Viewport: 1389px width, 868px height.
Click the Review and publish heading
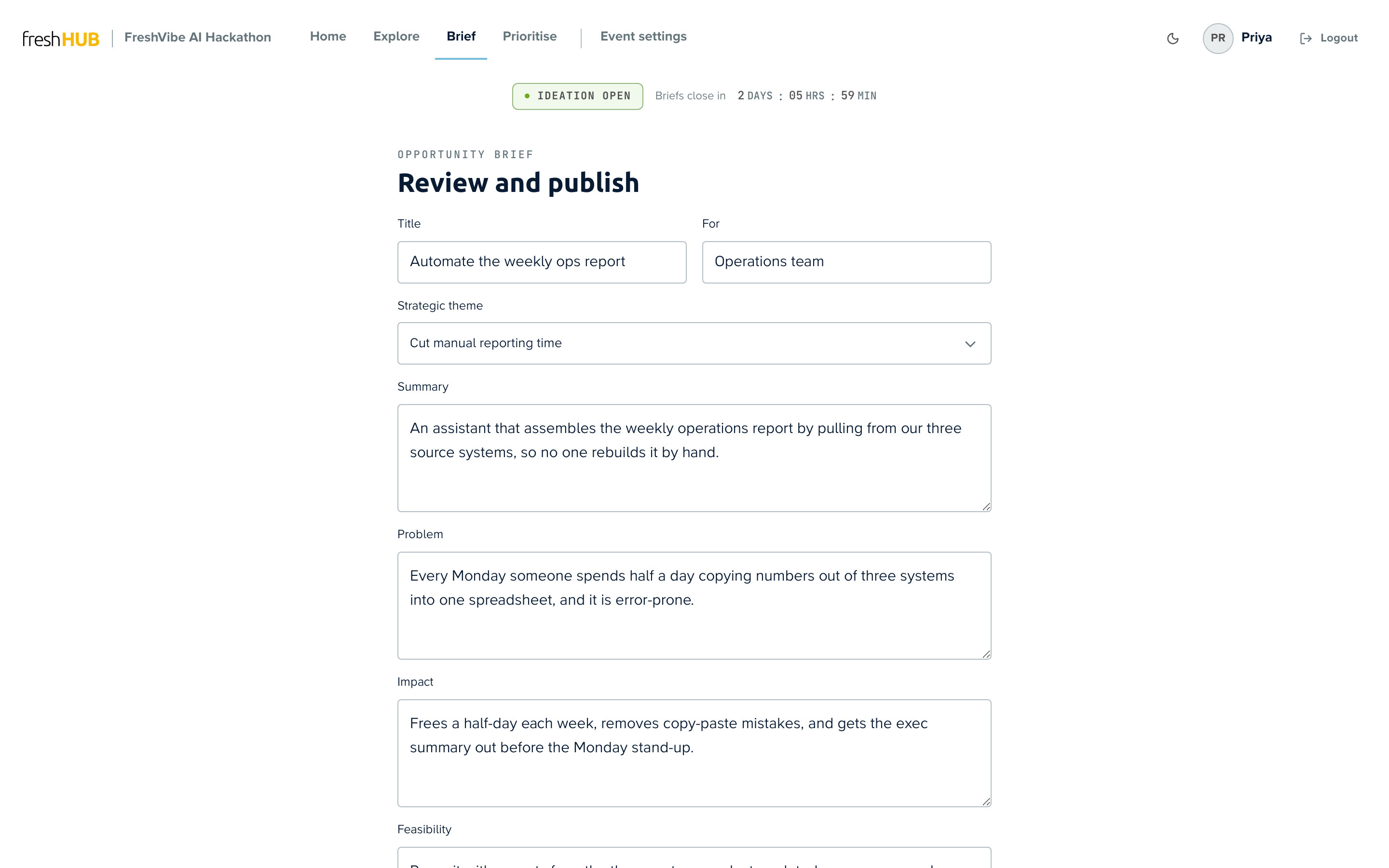click(517, 183)
